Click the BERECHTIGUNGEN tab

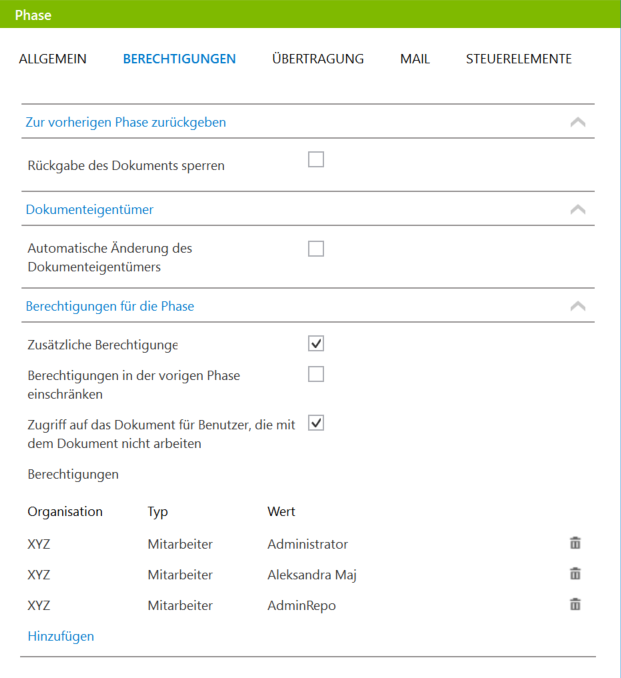tap(179, 59)
